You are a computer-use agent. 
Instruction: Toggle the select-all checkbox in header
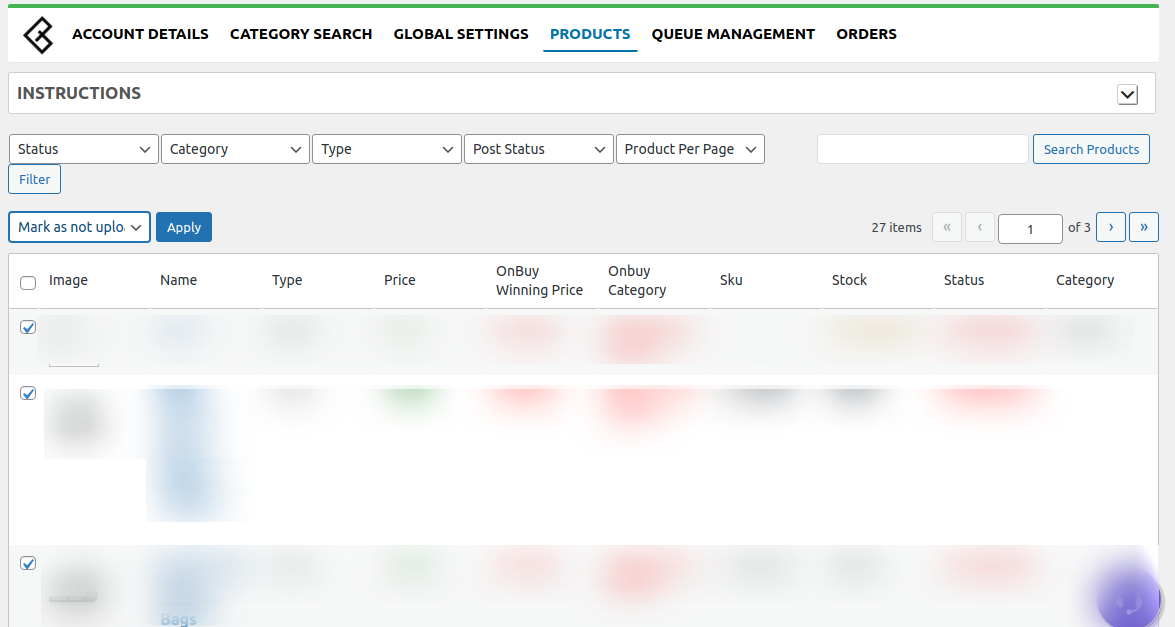point(28,283)
